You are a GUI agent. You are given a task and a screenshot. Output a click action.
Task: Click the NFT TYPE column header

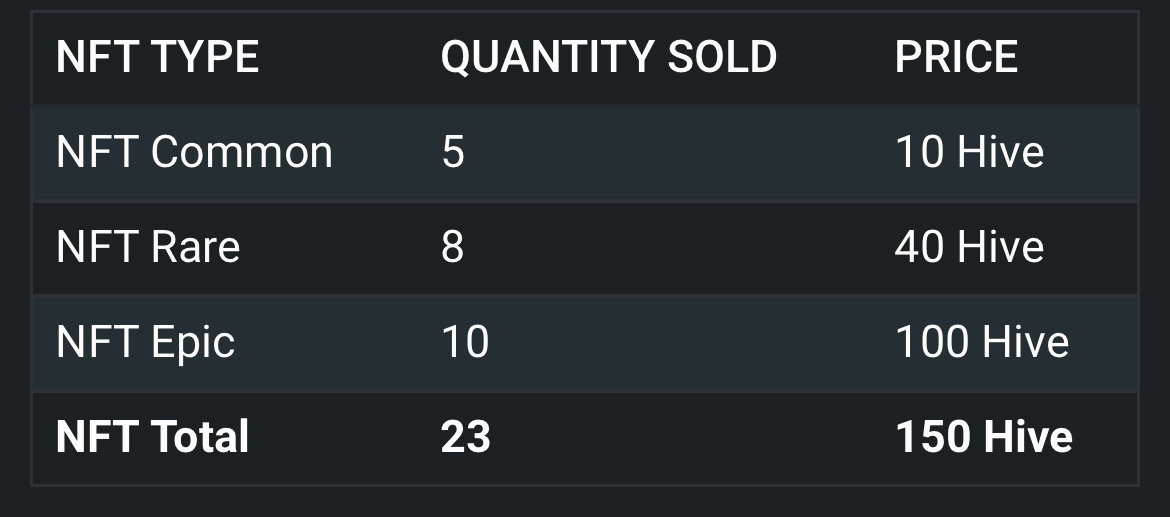[157, 57]
